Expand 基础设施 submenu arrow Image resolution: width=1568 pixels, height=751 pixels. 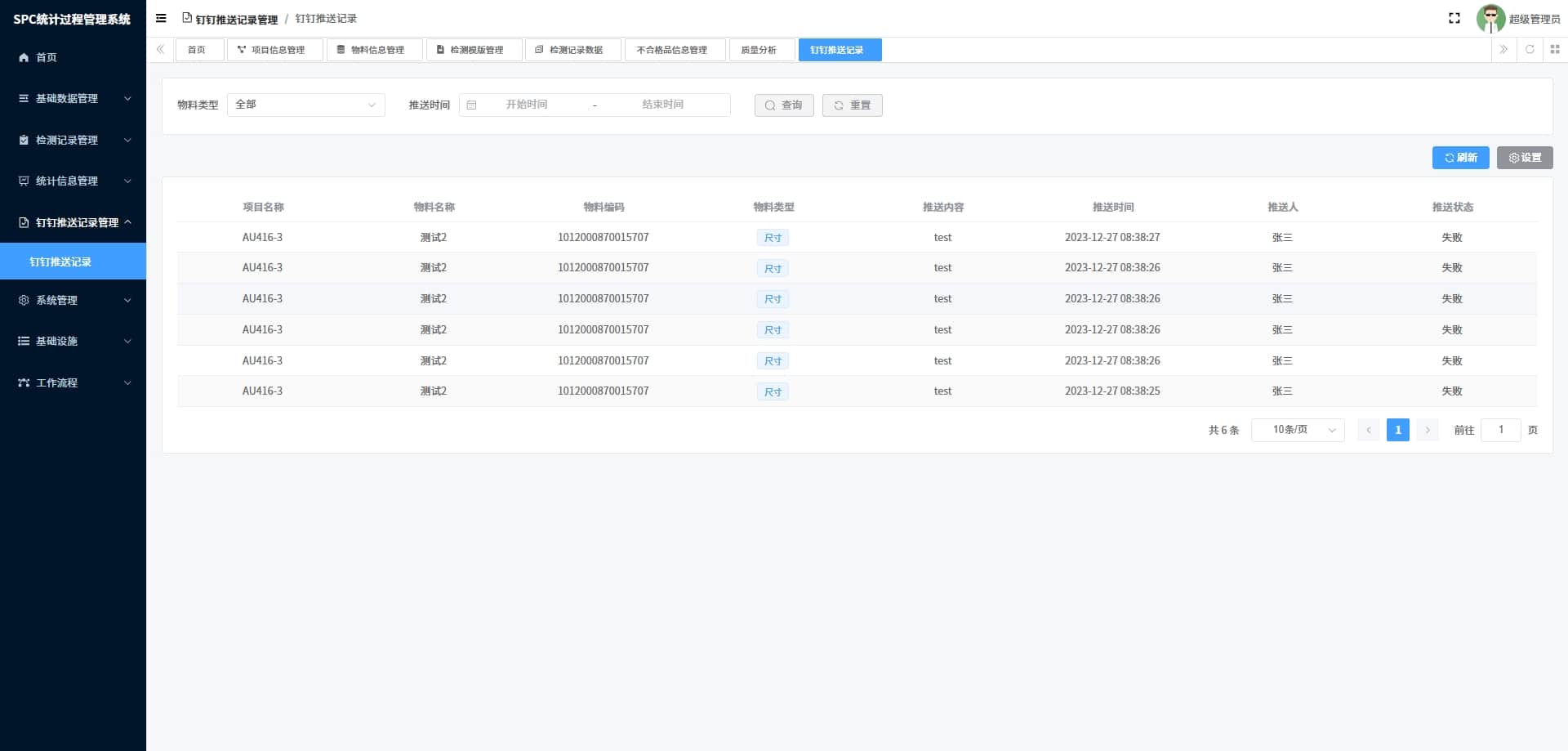coord(127,341)
